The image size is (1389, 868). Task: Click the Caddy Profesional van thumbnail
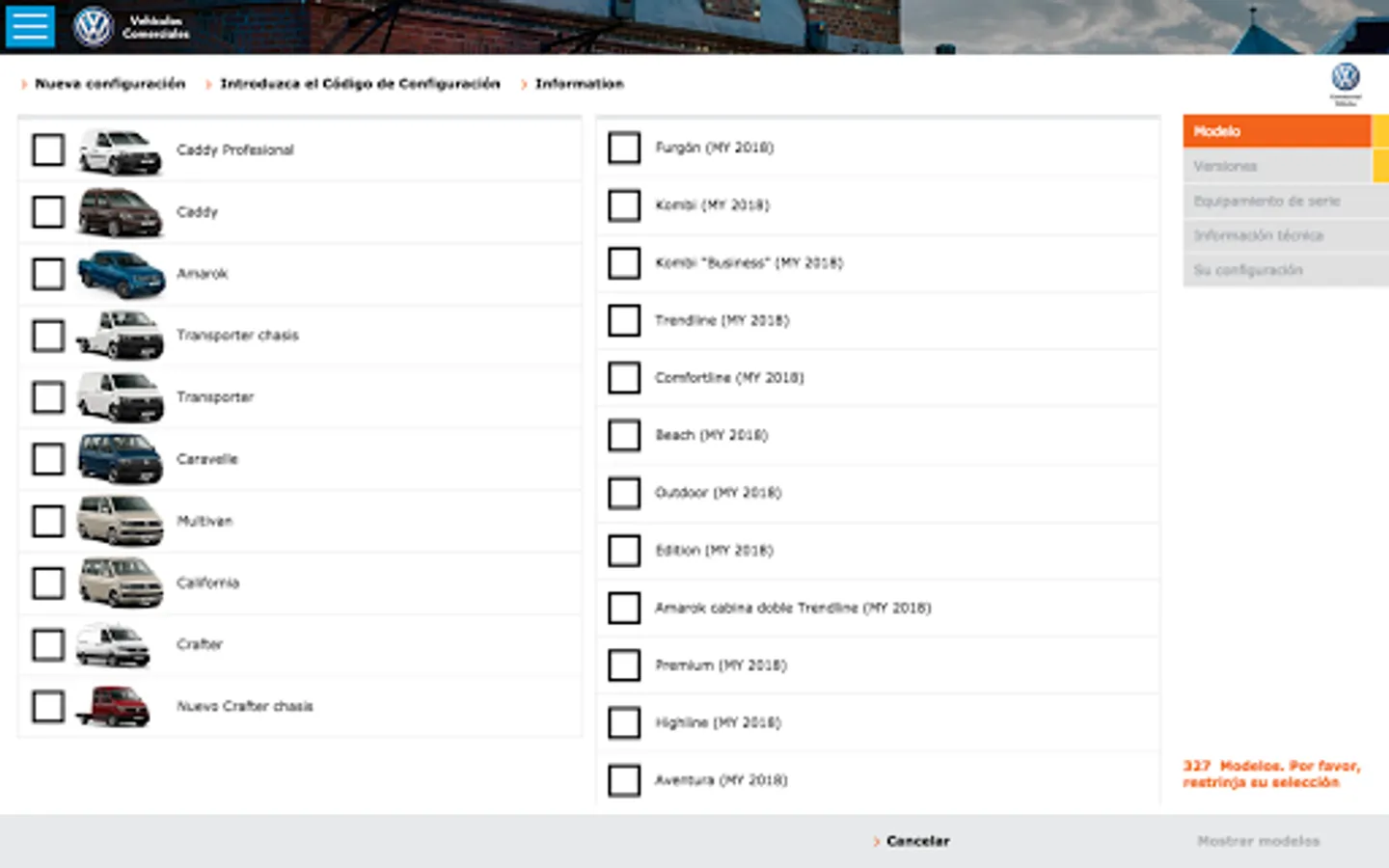coord(120,150)
